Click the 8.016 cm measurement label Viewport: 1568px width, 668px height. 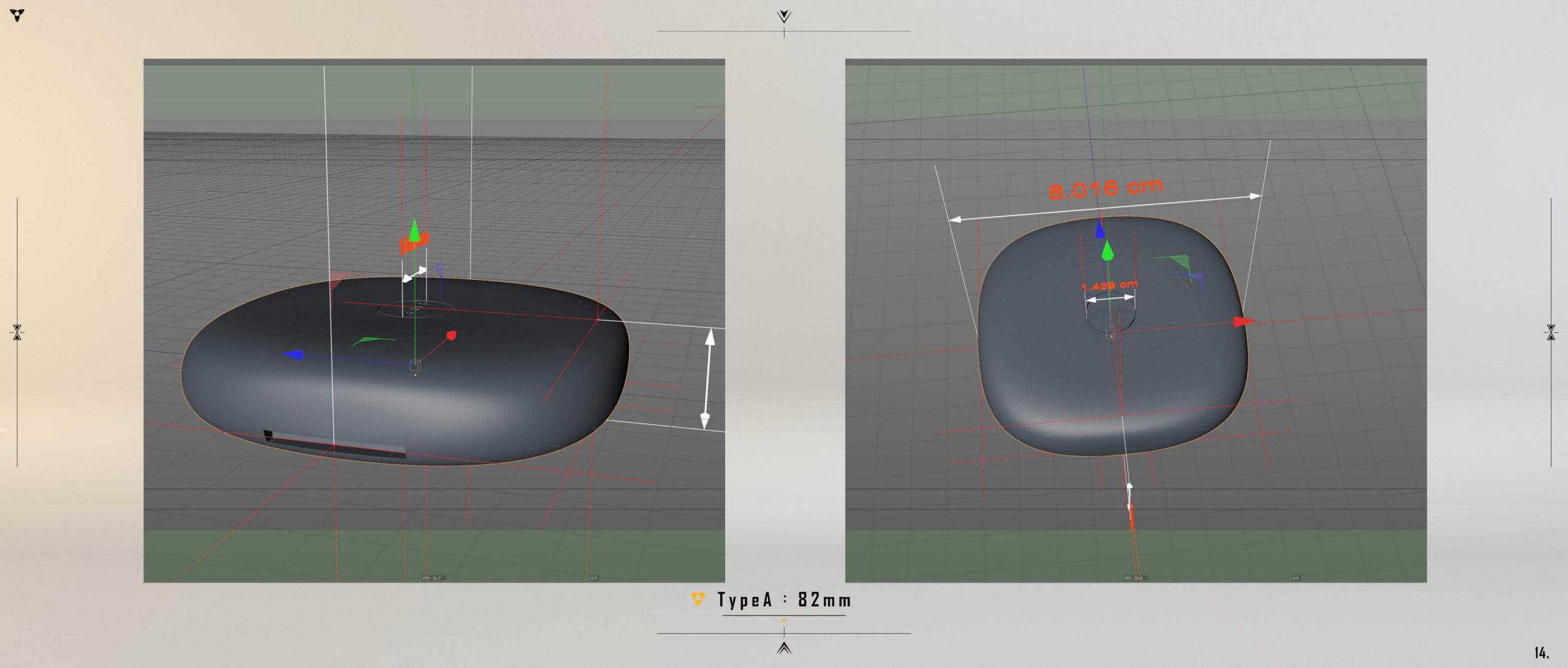(1105, 189)
